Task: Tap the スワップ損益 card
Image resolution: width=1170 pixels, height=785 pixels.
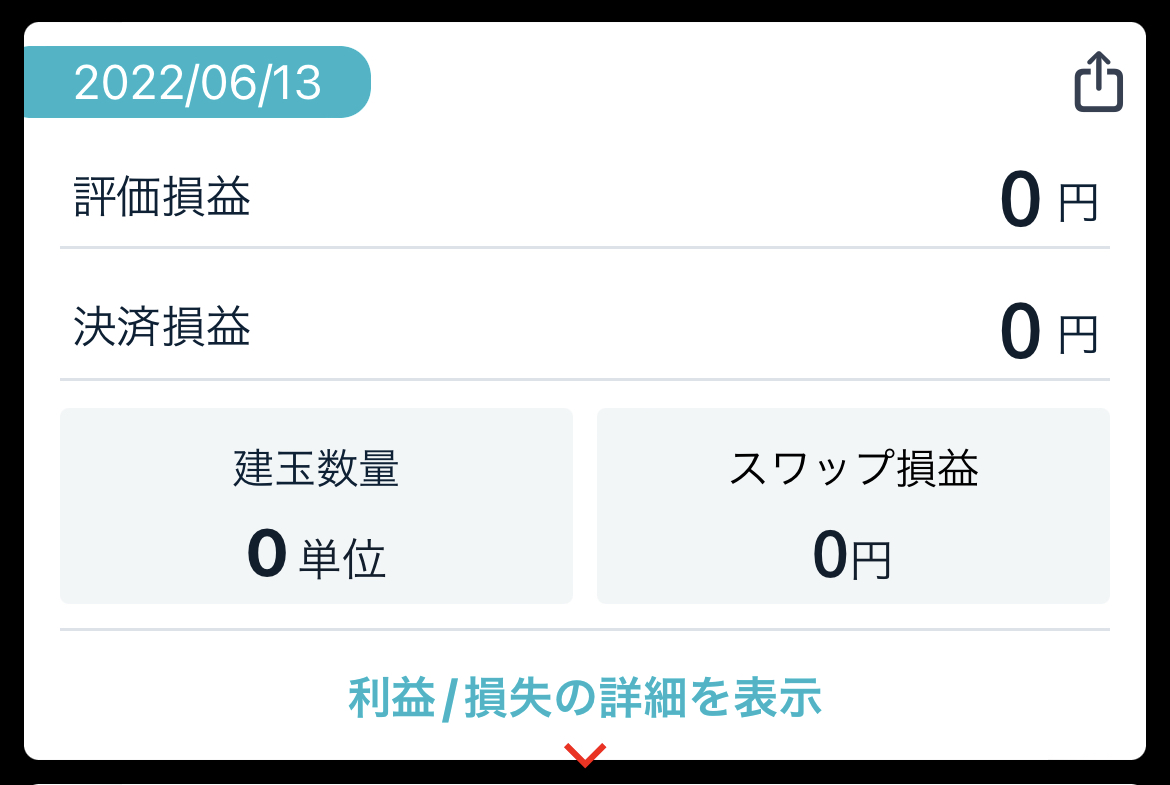Action: [x=853, y=506]
